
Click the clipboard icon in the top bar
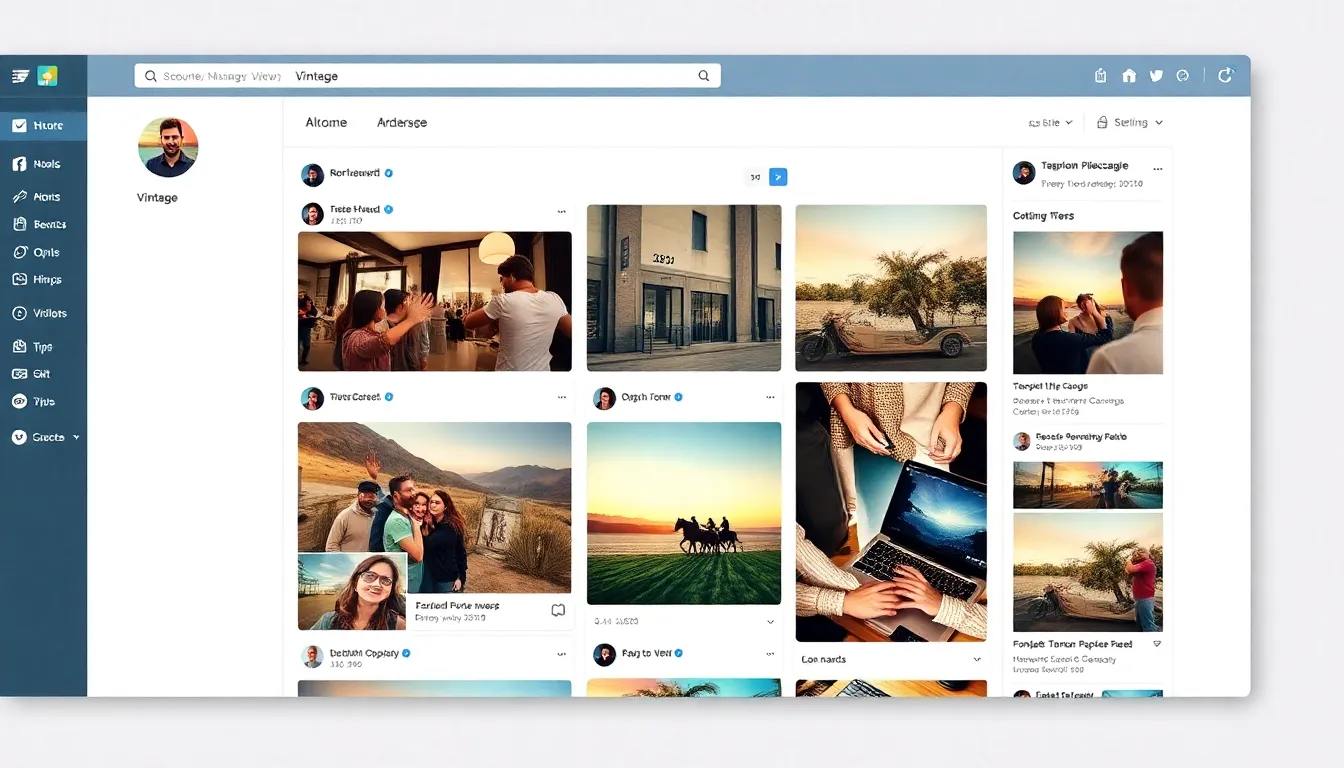click(1101, 76)
